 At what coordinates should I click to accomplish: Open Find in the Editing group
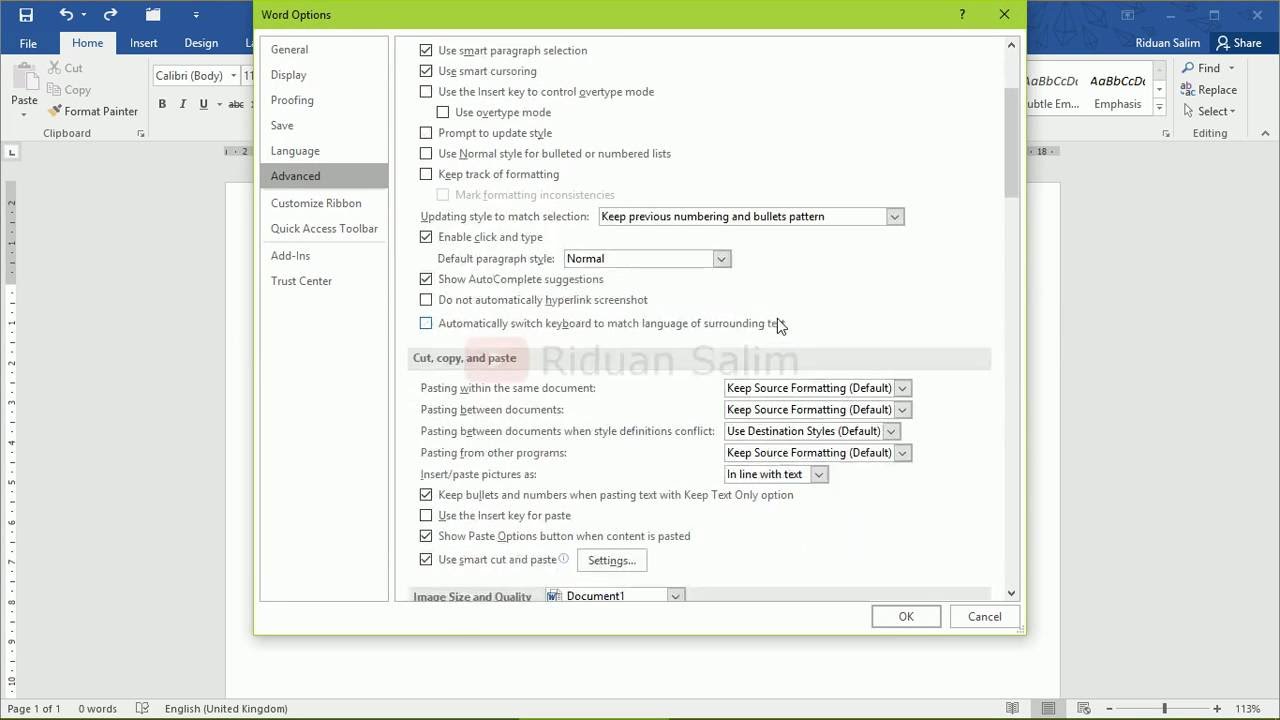(x=1208, y=68)
